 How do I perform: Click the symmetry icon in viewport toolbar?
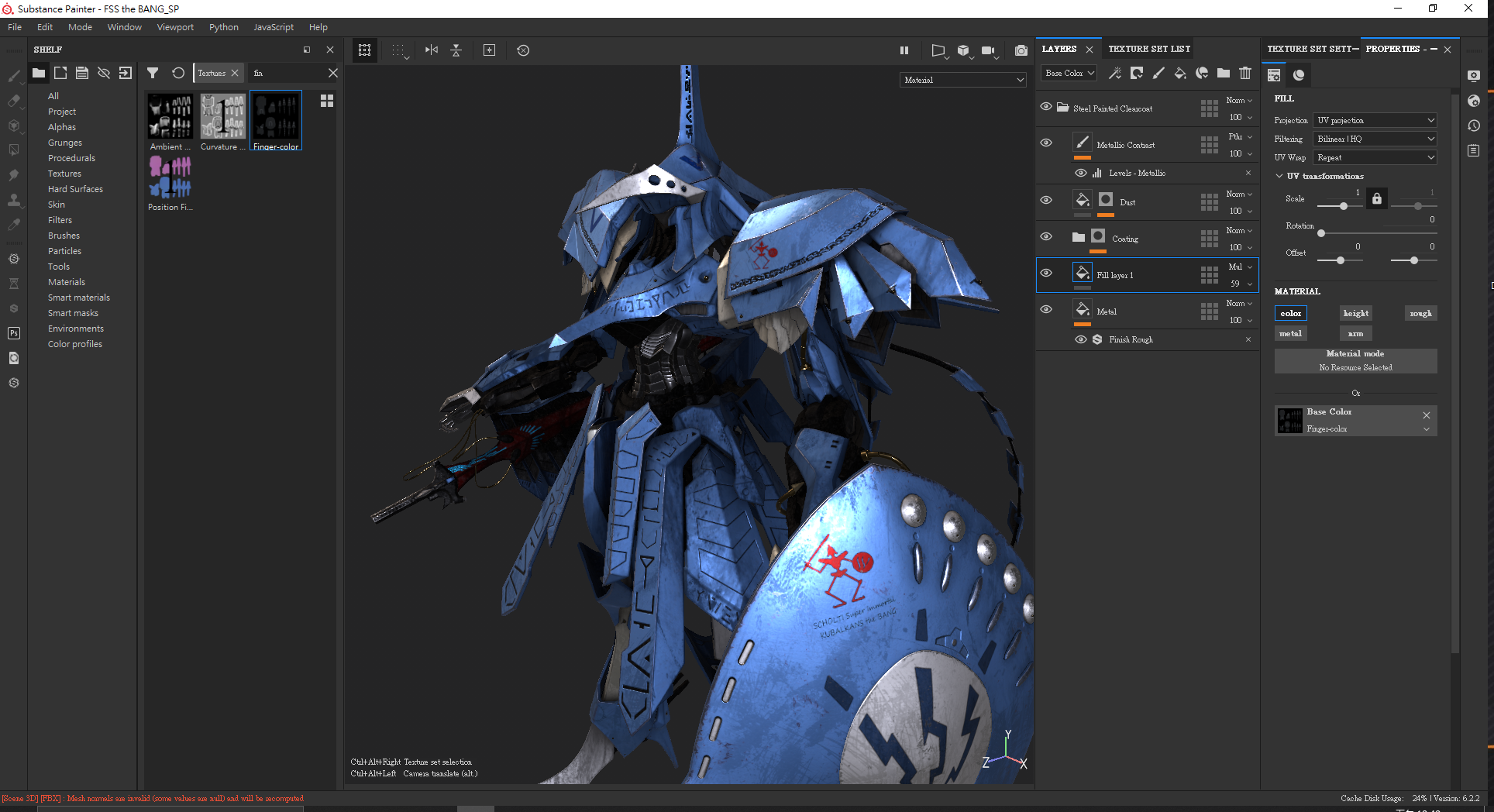click(432, 50)
